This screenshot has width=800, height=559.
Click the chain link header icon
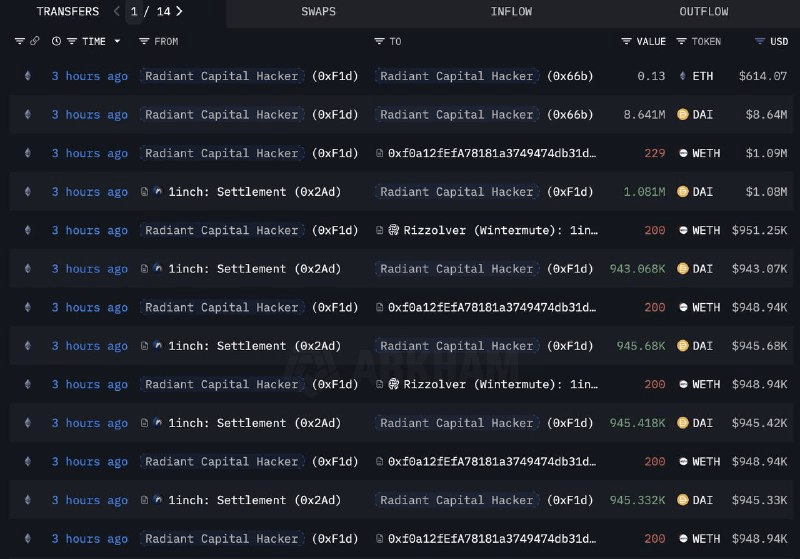point(35,41)
